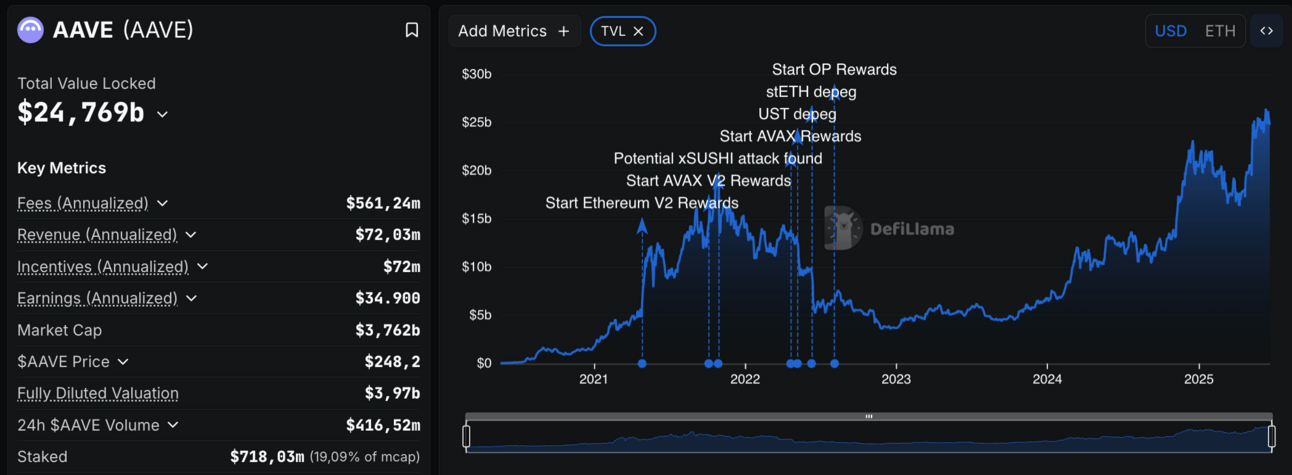
Task: Click the AAVE protocol logo icon
Action: pyautogui.click(x=31, y=30)
